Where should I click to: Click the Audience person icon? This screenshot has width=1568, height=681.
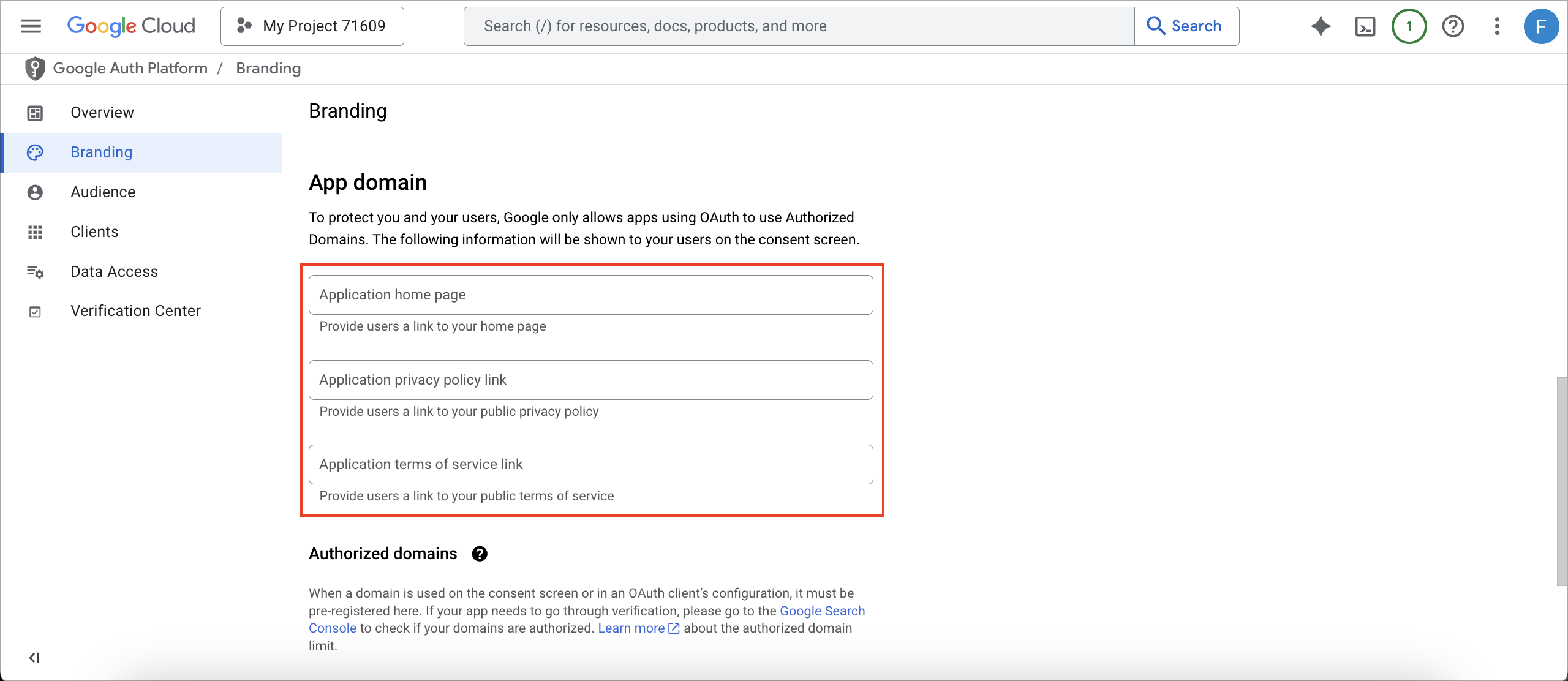pyautogui.click(x=35, y=192)
